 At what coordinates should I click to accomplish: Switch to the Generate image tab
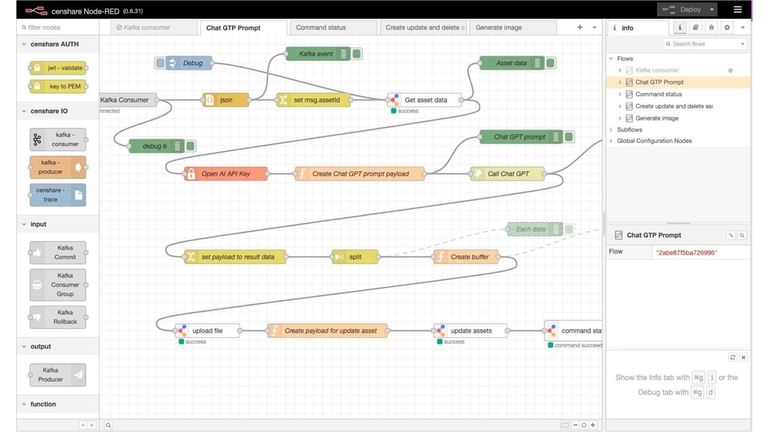click(513, 27)
